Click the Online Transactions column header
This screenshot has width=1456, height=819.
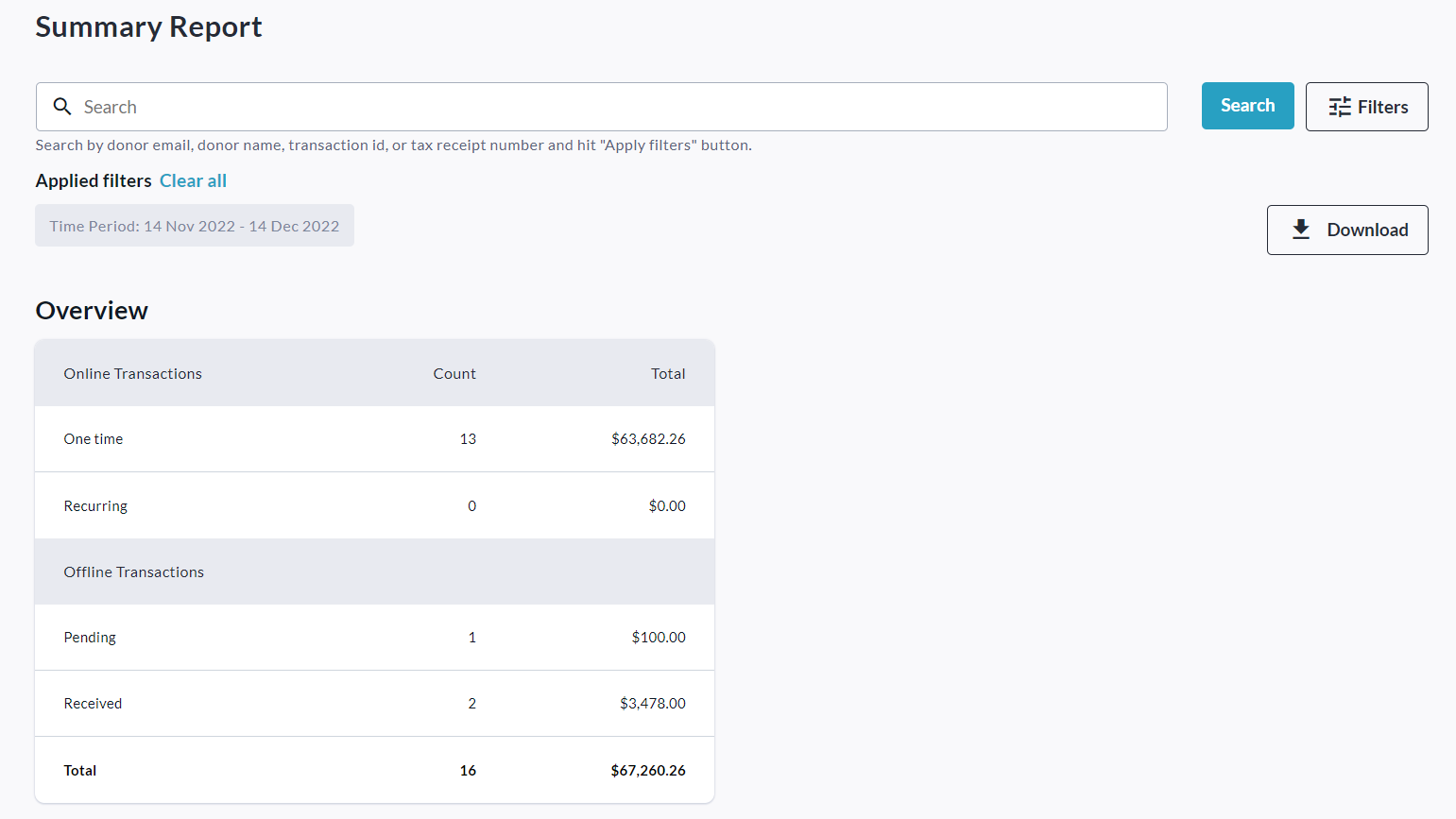click(x=133, y=373)
